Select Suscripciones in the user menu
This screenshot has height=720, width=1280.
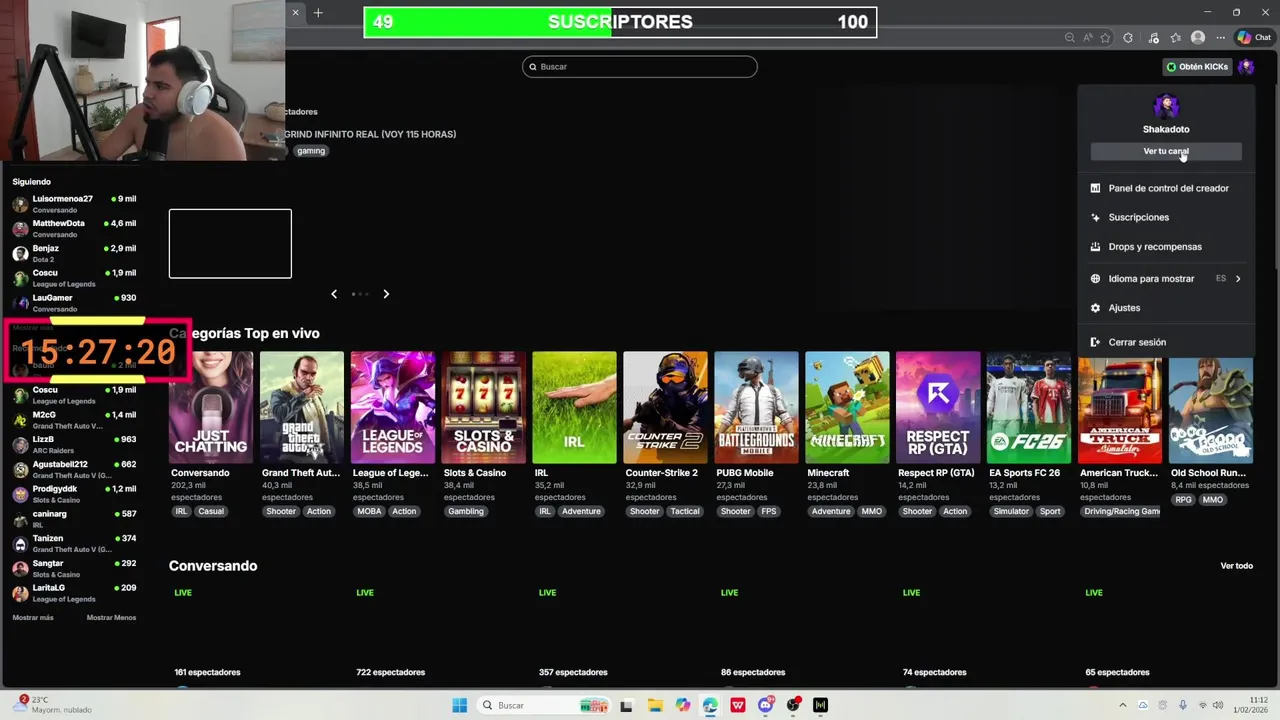coord(1166,217)
